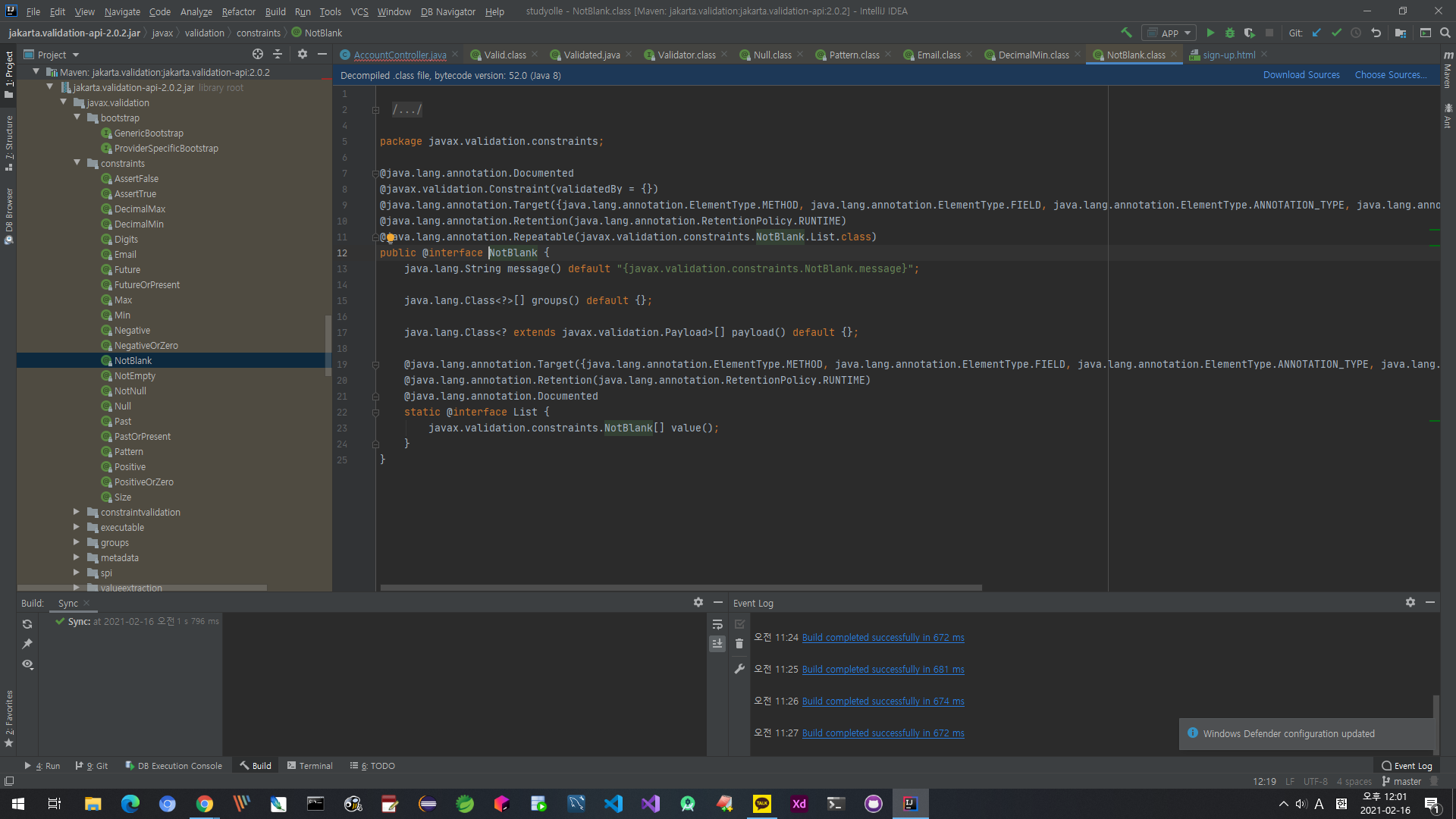This screenshot has height=819, width=1456.
Task: Click the Build project hammer icon
Action: coord(1126,33)
